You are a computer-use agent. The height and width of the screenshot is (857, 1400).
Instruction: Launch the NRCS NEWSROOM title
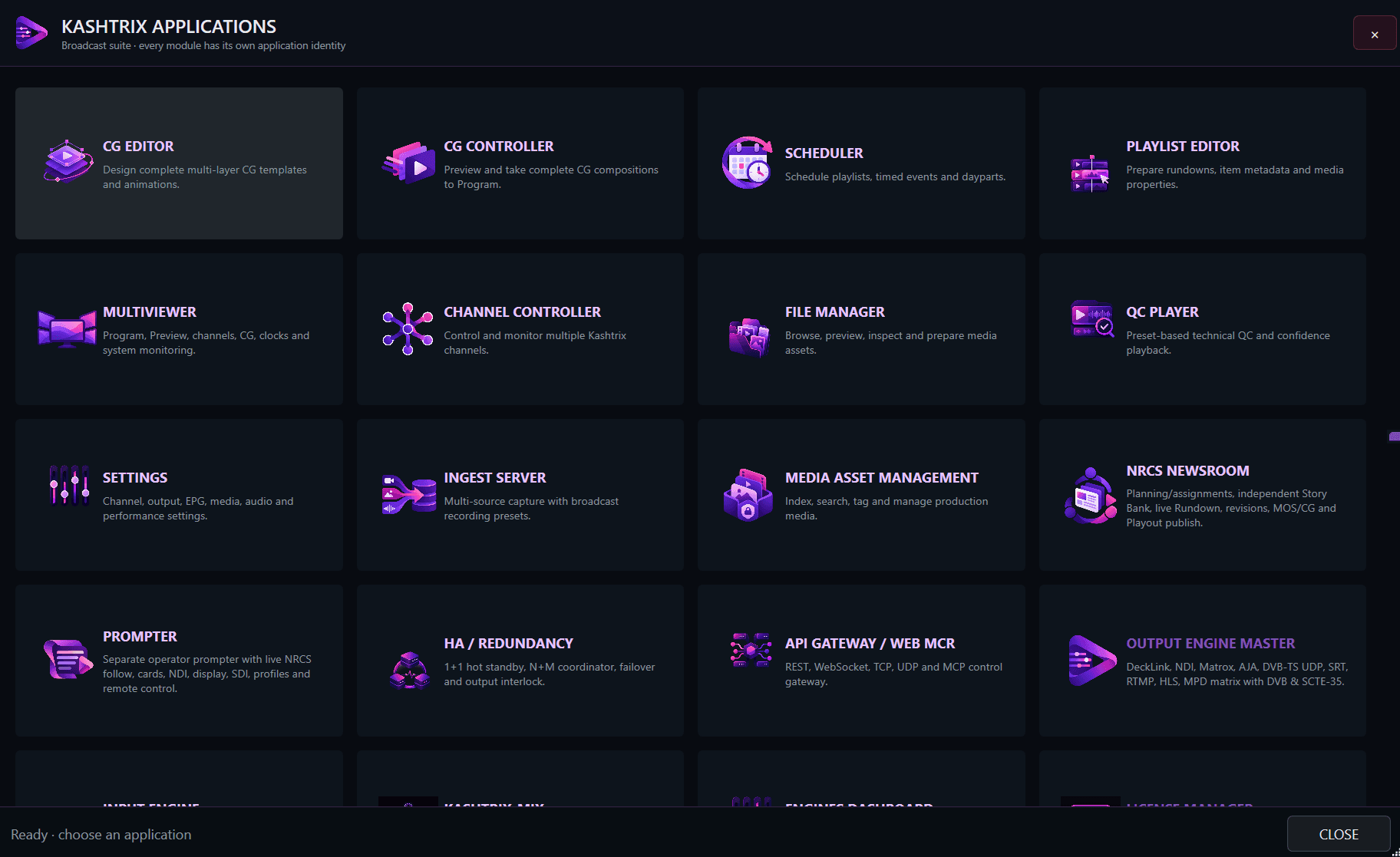pos(1187,470)
